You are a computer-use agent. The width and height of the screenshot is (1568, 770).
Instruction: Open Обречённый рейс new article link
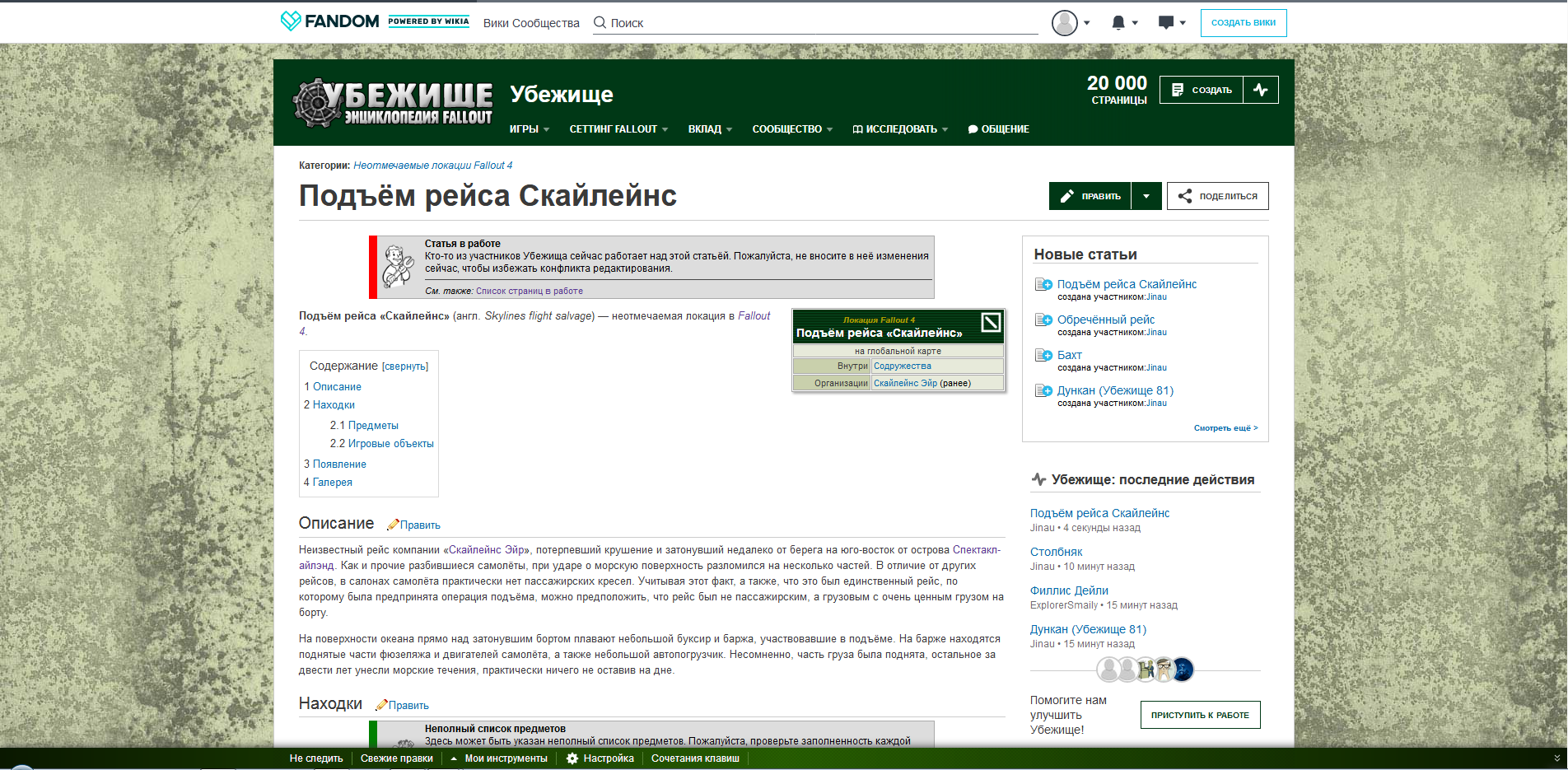tap(1106, 320)
